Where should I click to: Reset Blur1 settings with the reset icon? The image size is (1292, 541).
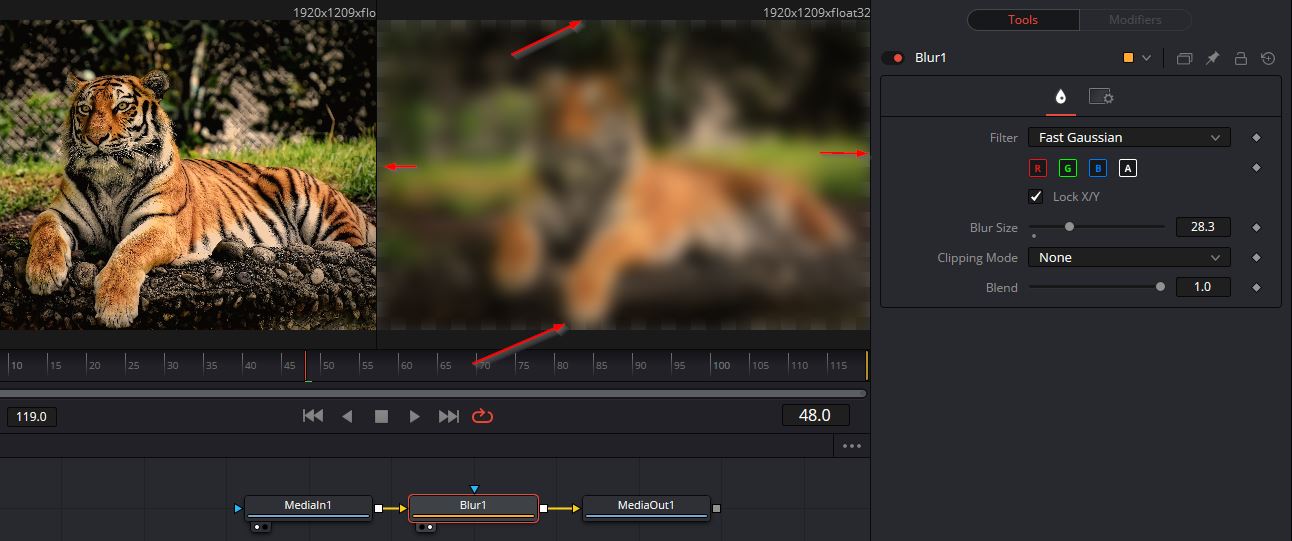coord(1268,58)
